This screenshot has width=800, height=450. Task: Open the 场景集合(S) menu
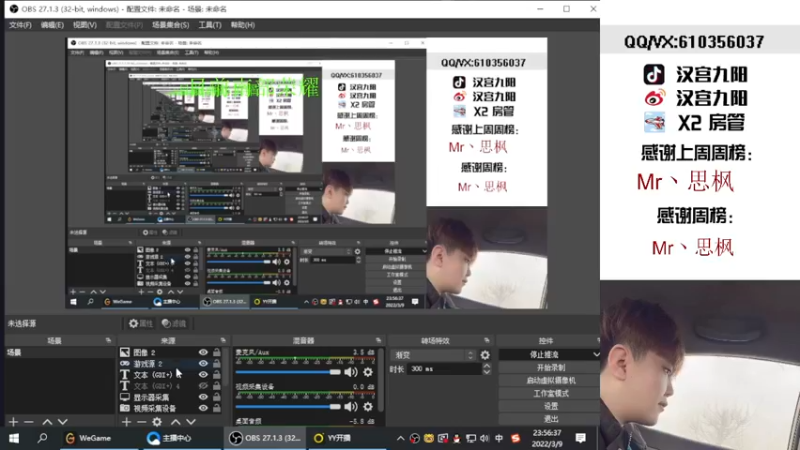(170, 24)
